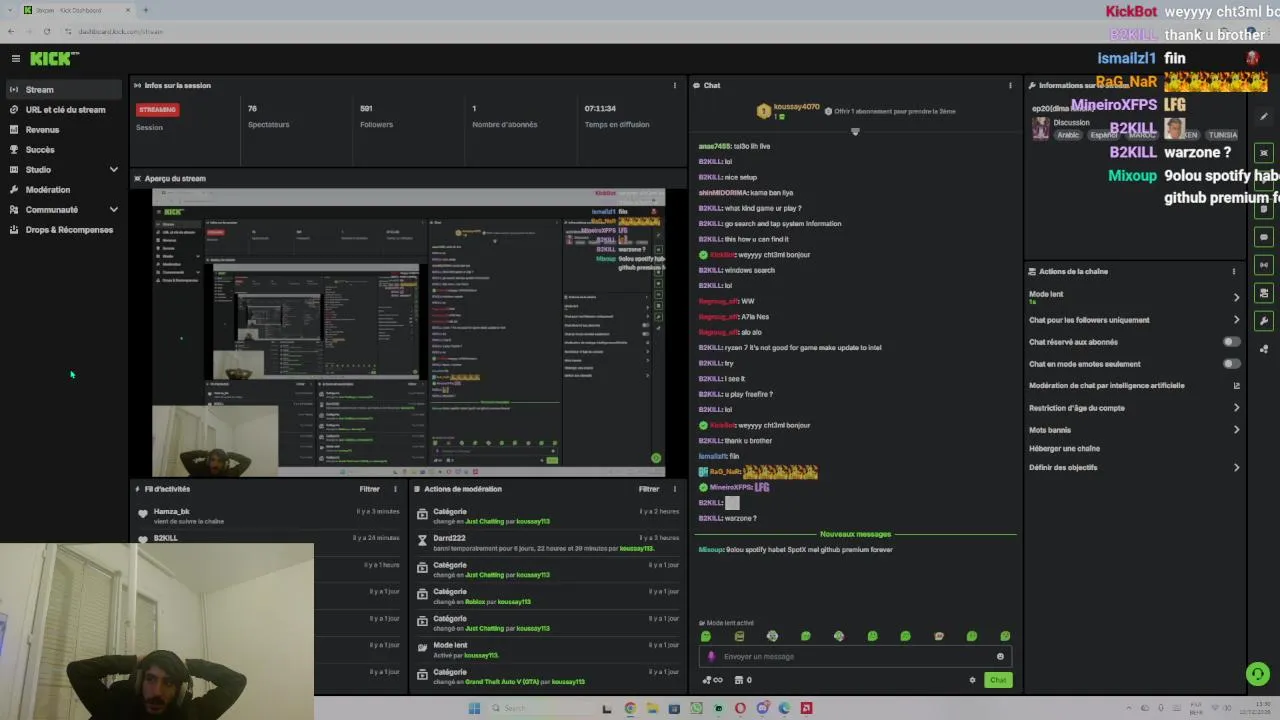The height and width of the screenshot is (720, 1280).
Task: Click the broadcast signal icon on right rail
Action: pos(1264,265)
